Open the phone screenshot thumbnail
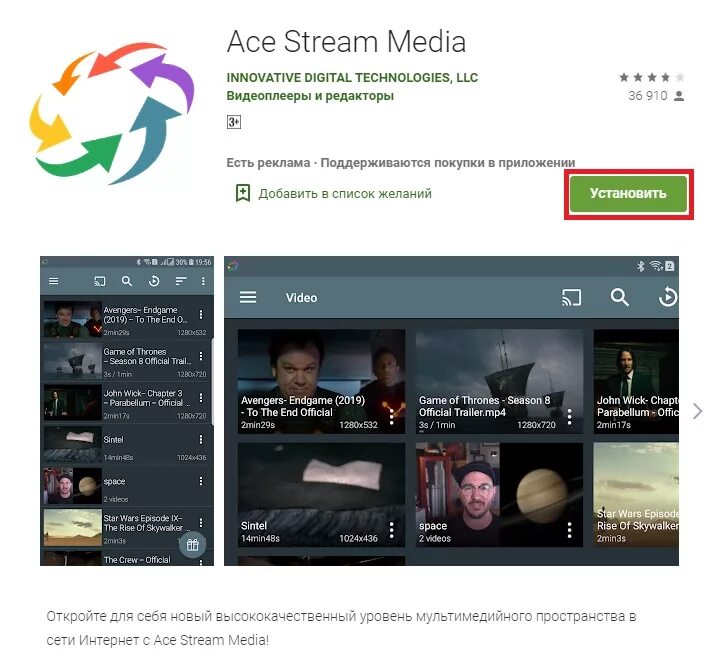The height and width of the screenshot is (667, 716). point(127,411)
